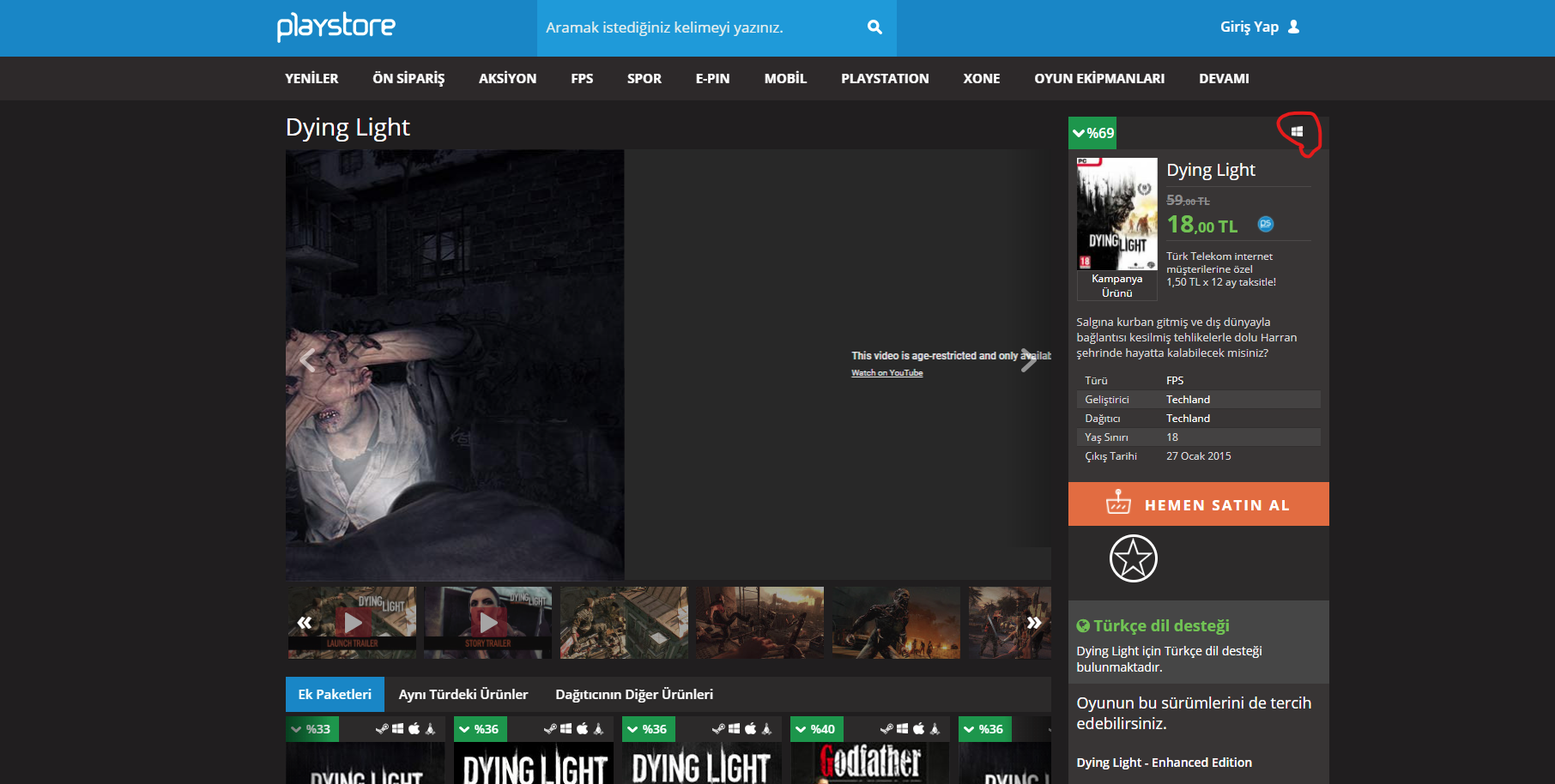Click the %40 discount badge on the Godfather card

tap(816, 729)
